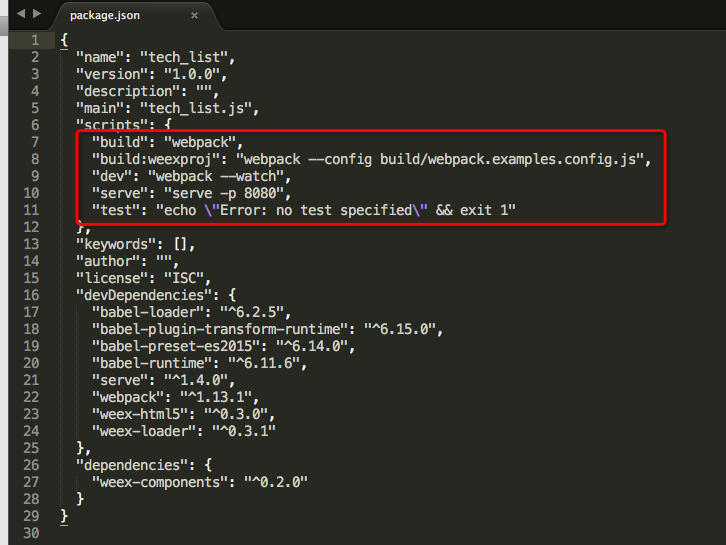Click the "dev" key on line 9
The height and width of the screenshot is (545, 726).
coord(112,176)
